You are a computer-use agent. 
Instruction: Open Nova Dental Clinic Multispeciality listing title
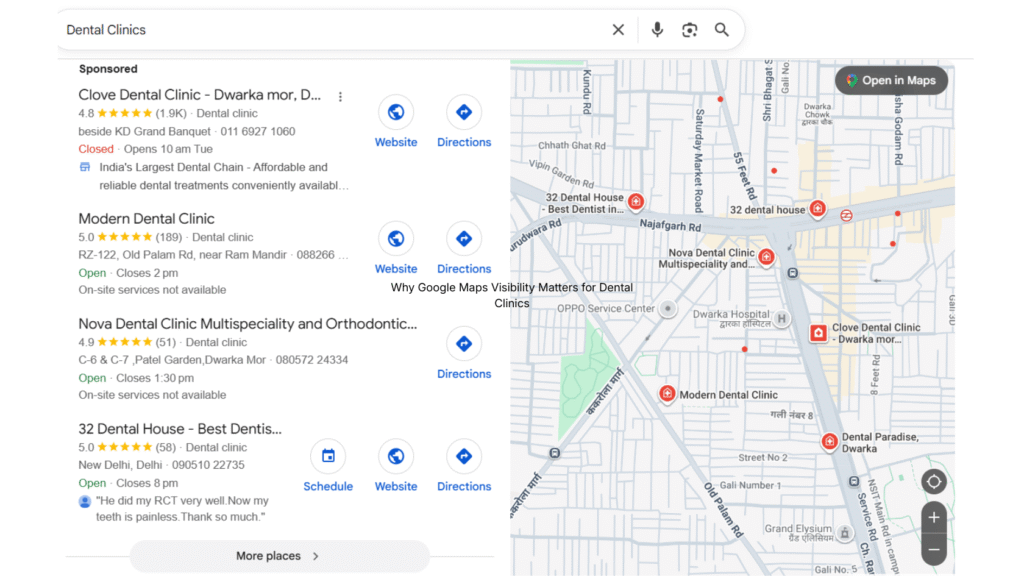pos(248,324)
